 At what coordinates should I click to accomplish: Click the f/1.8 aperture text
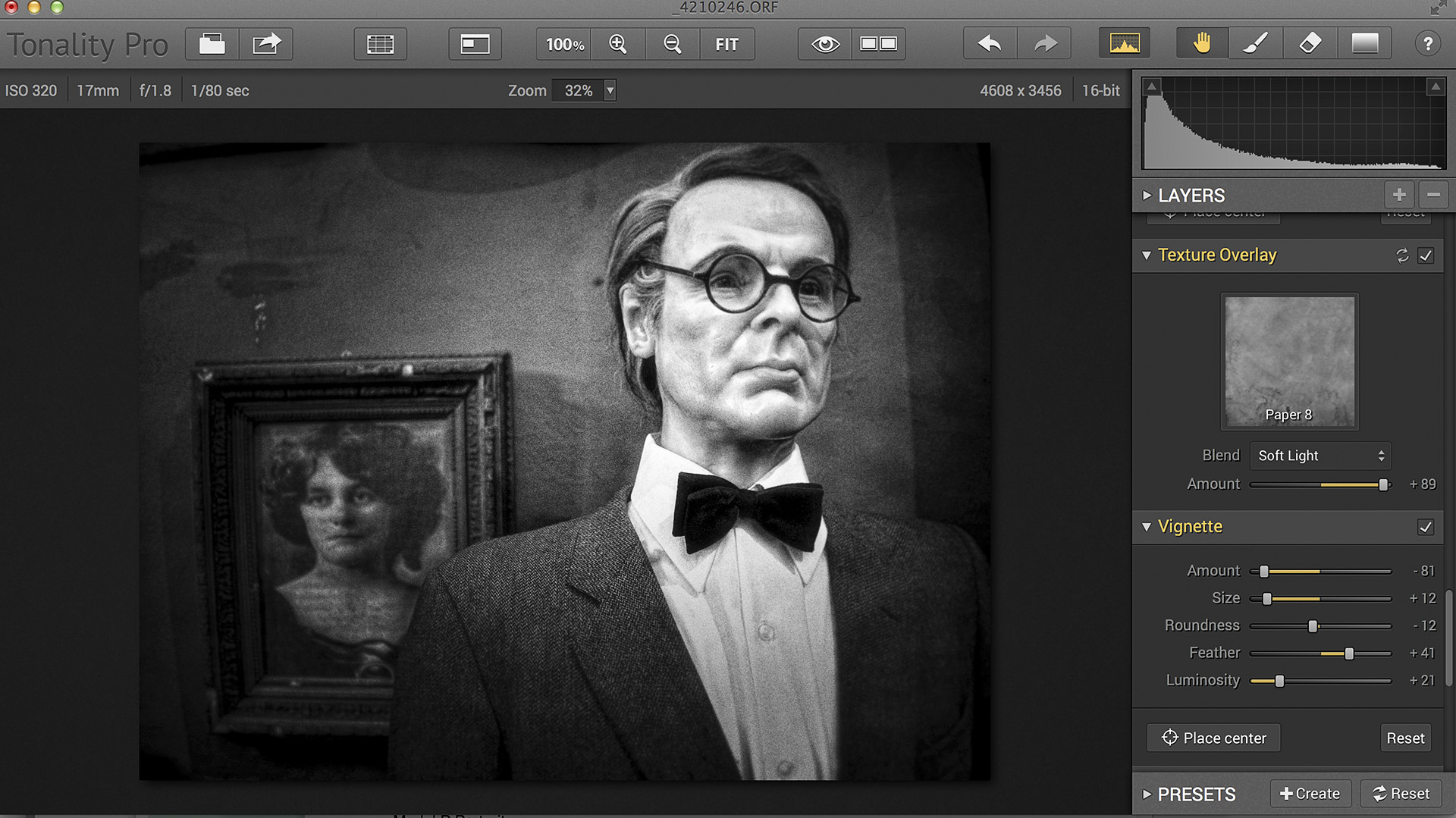coord(155,90)
